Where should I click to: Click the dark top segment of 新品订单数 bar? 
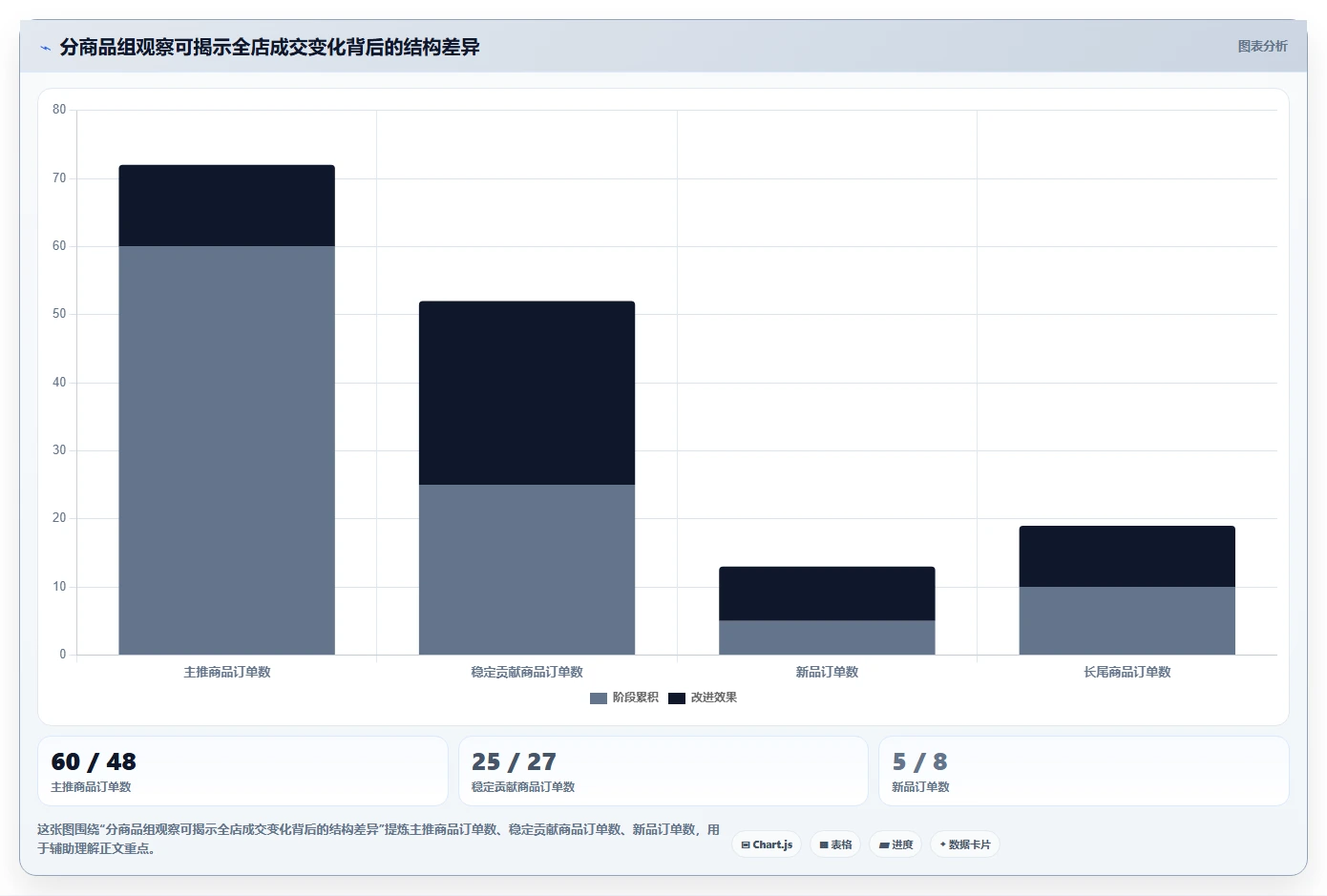[x=827, y=594]
